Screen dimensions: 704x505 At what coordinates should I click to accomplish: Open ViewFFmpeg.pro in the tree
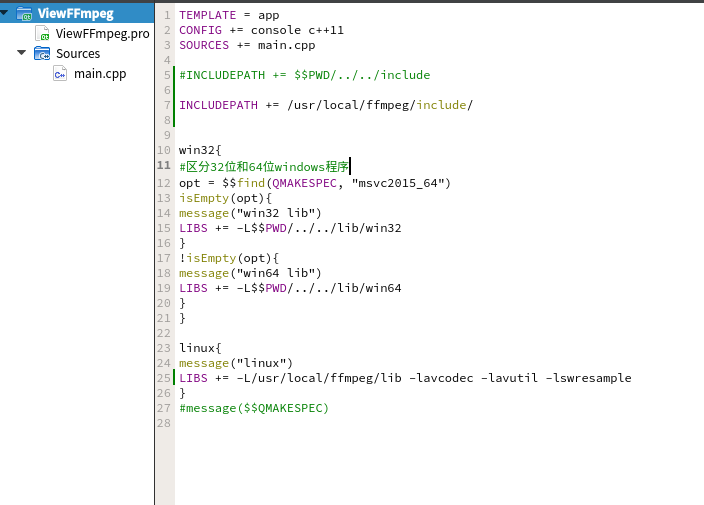(102, 34)
